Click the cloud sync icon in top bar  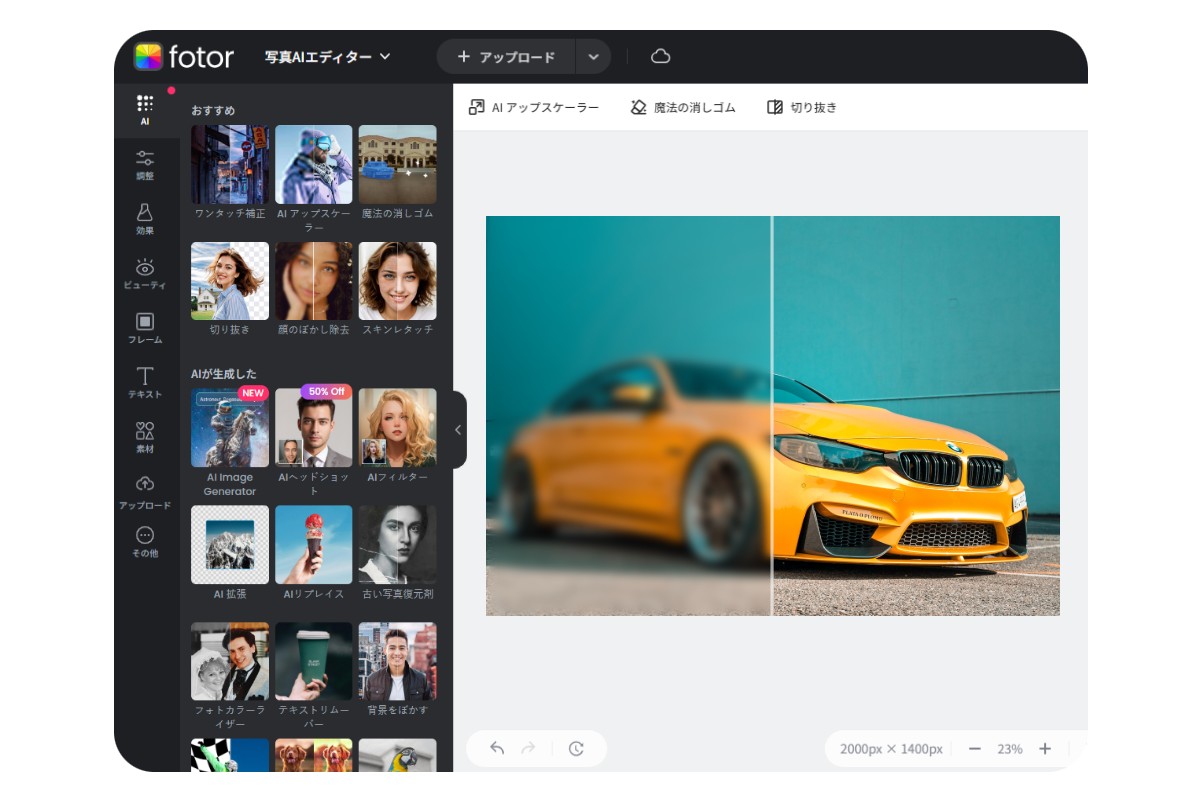point(660,57)
